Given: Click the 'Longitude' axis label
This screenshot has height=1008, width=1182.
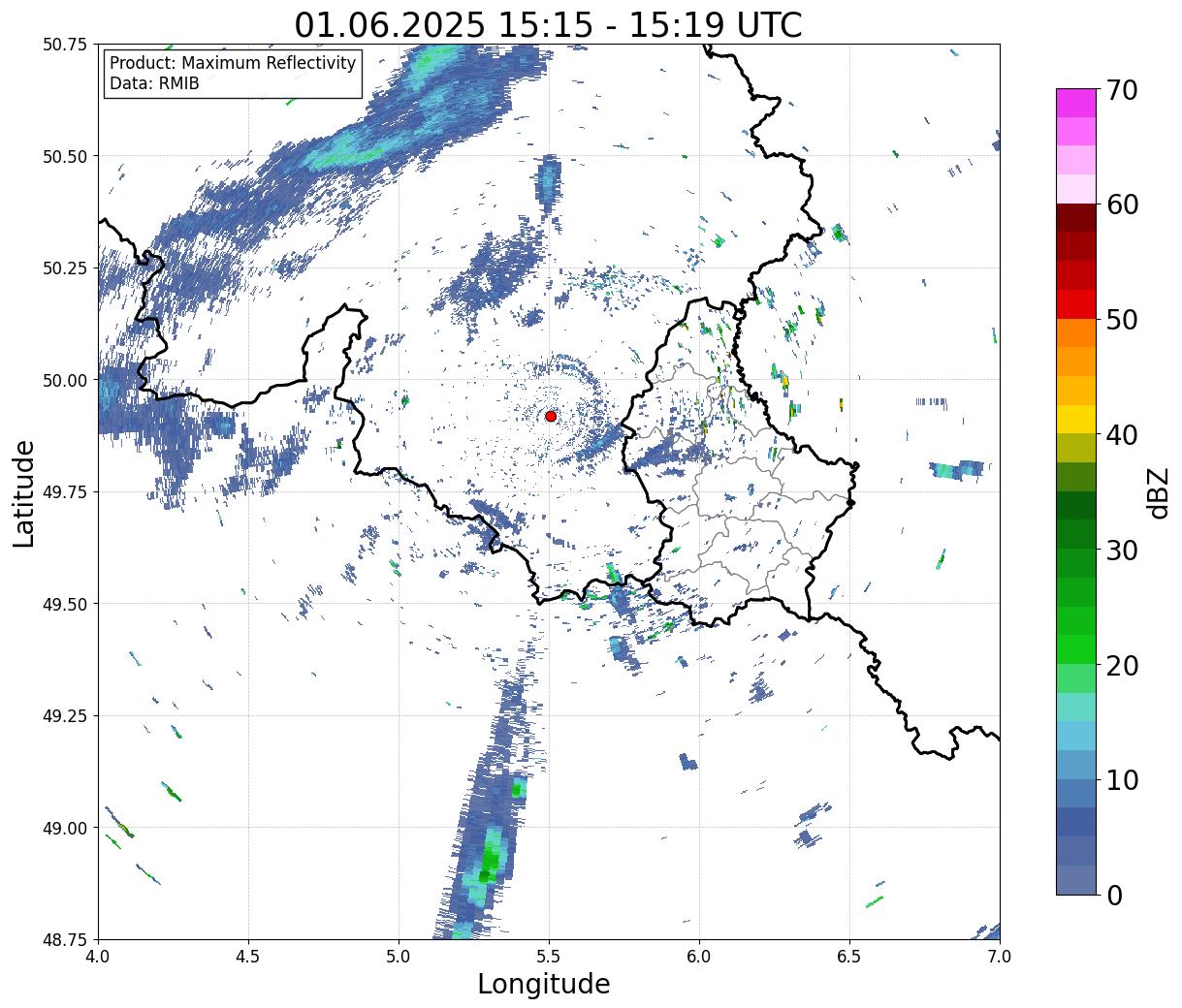Looking at the screenshot, I should [544, 984].
